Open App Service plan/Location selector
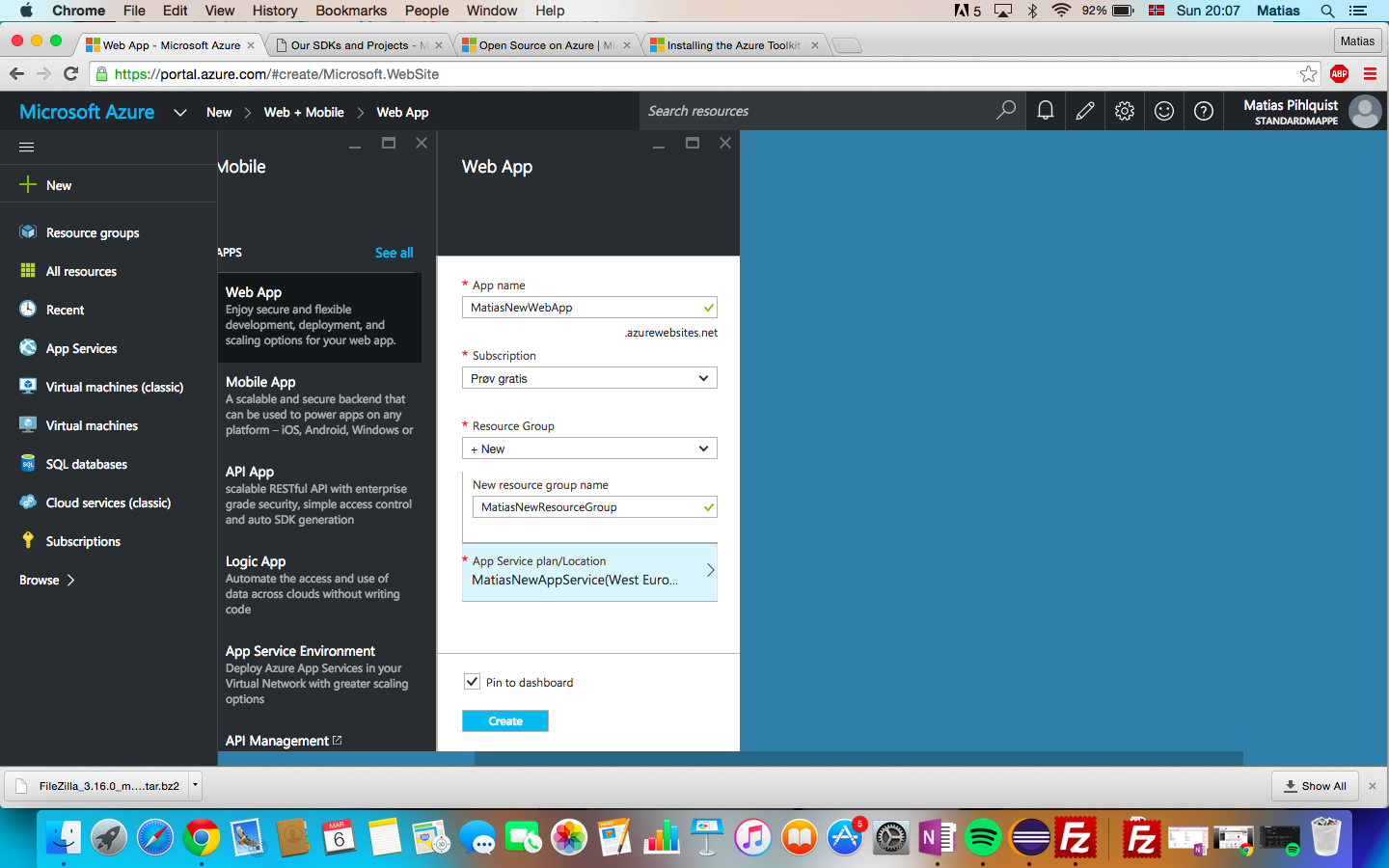Screen dimensions: 1389x868 click(x=589, y=572)
